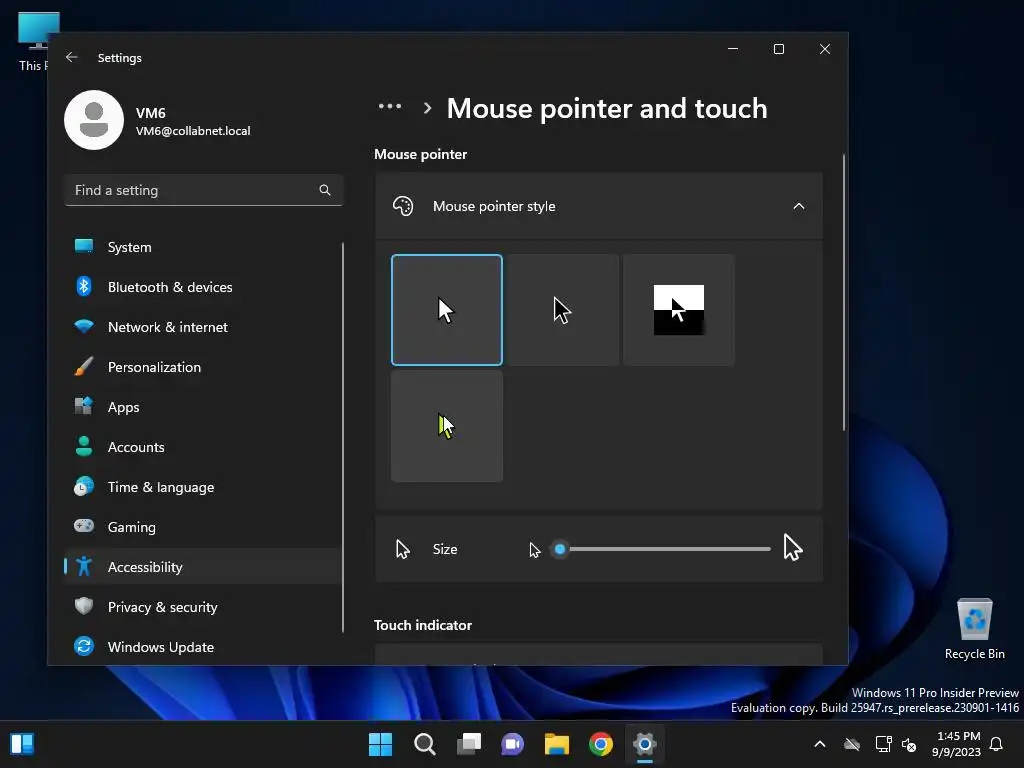Click the OneDrive cloud tray icon
The width and height of the screenshot is (1024, 768).
tap(852, 744)
